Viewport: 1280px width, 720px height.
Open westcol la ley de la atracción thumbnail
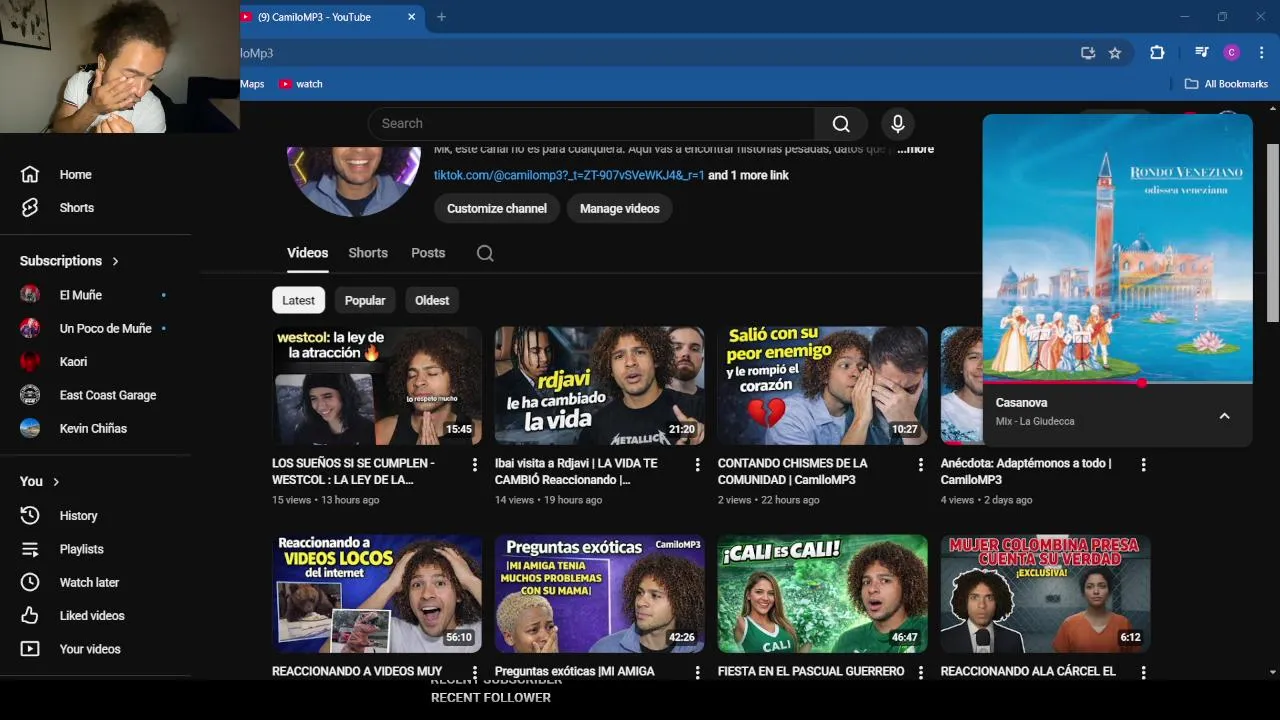[377, 385]
